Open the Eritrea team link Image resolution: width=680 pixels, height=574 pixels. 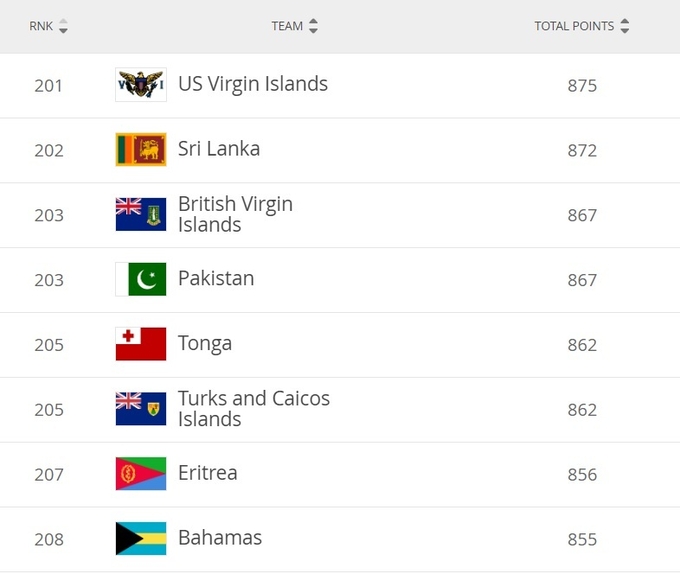(208, 473)
